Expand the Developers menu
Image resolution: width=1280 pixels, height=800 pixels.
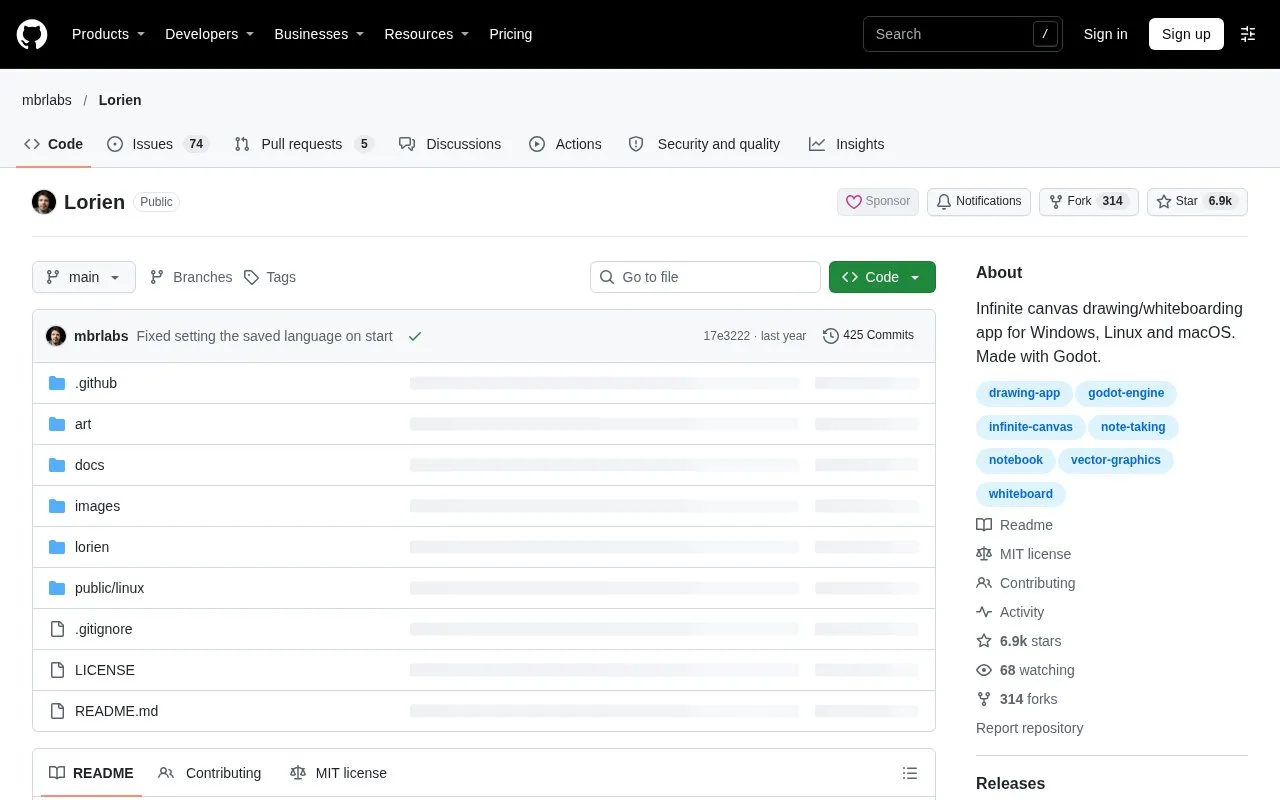tap(210, 34)
